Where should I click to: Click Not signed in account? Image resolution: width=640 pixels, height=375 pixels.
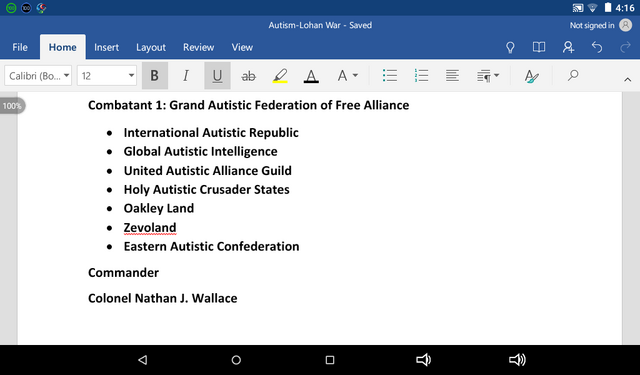coord(592,25)
